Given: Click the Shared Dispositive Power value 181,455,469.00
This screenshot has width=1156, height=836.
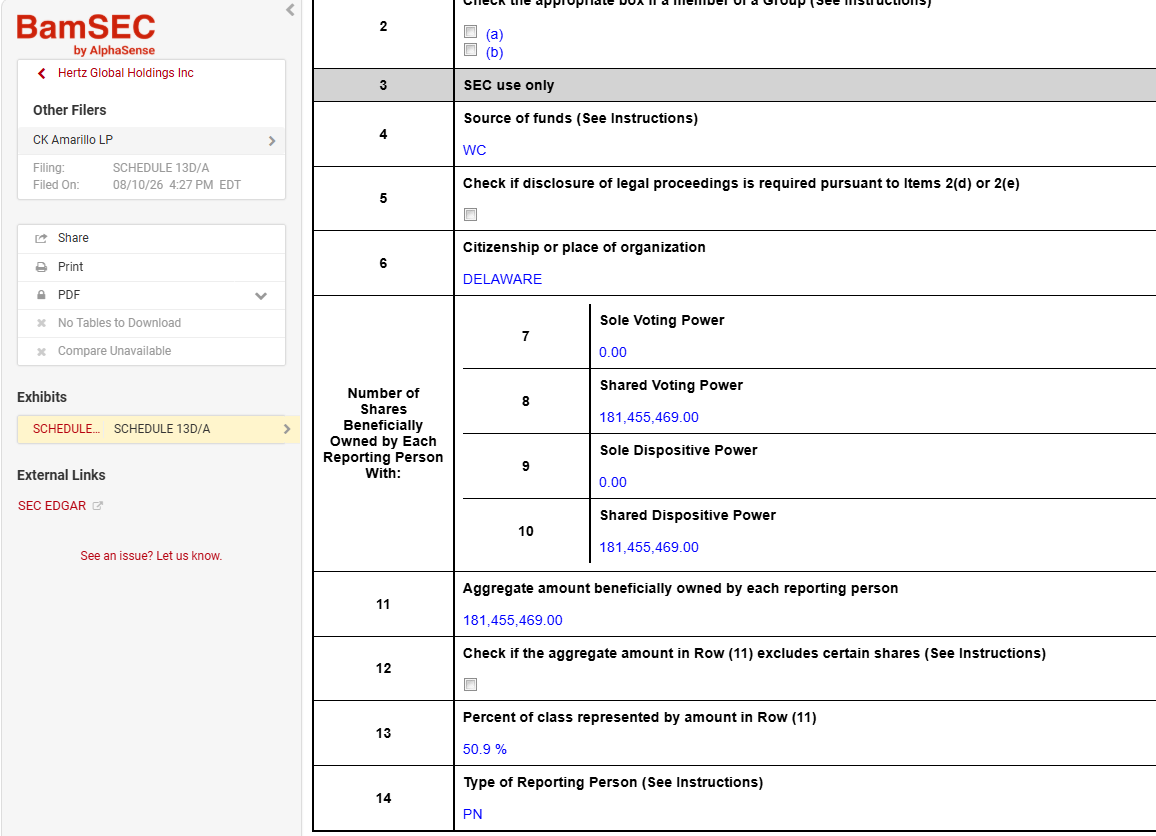Looking at the screenshot, I should point(649,547).
